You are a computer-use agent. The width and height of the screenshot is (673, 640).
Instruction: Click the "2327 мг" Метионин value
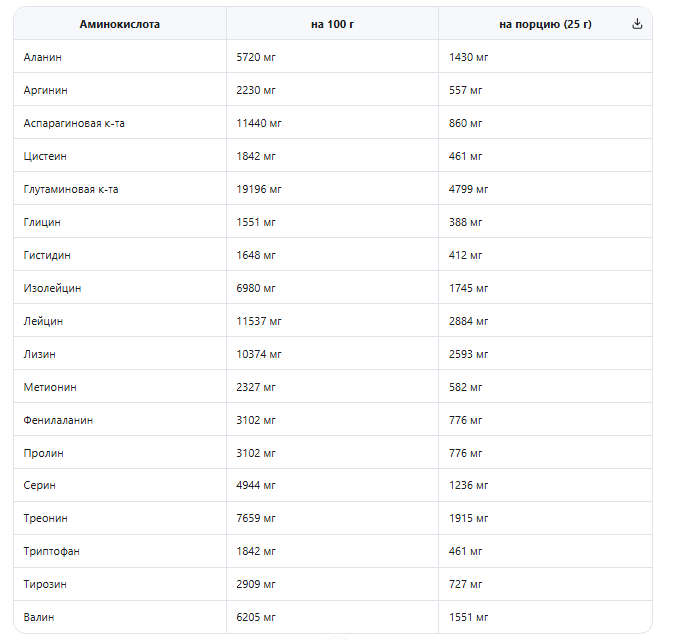click(256, 387)
